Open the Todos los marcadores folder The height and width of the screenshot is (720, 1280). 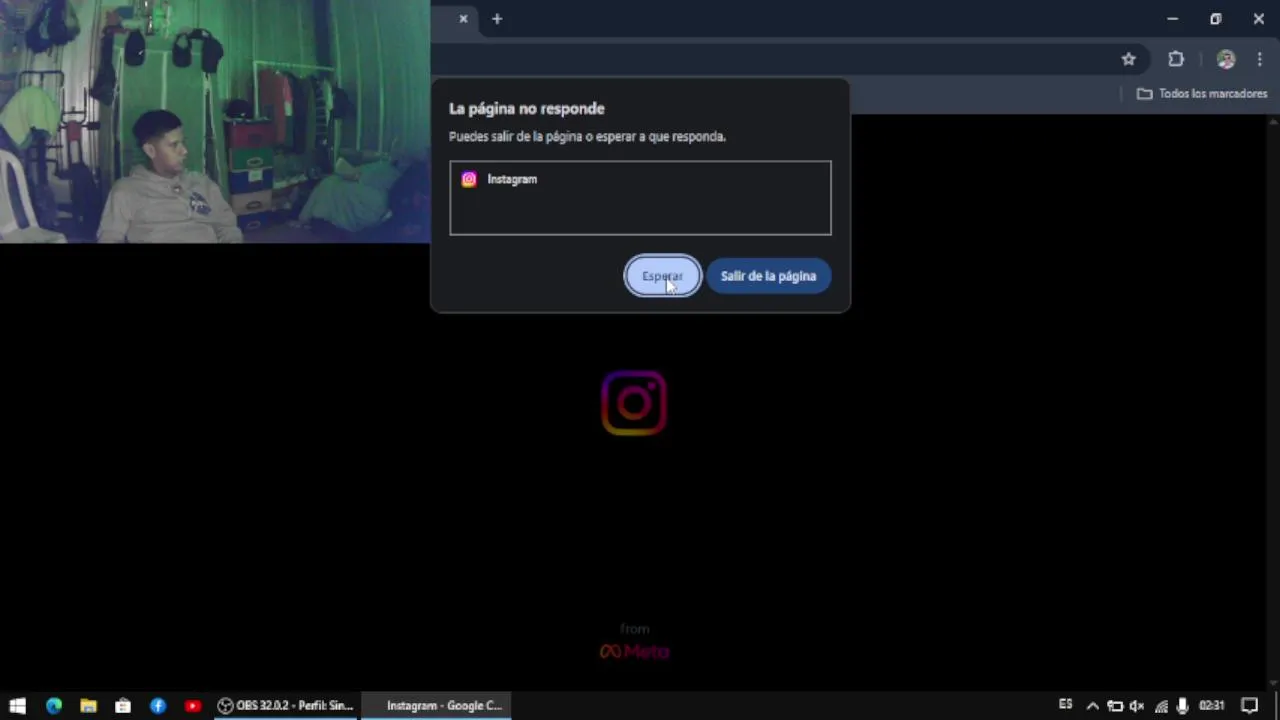click(1202, 94)
